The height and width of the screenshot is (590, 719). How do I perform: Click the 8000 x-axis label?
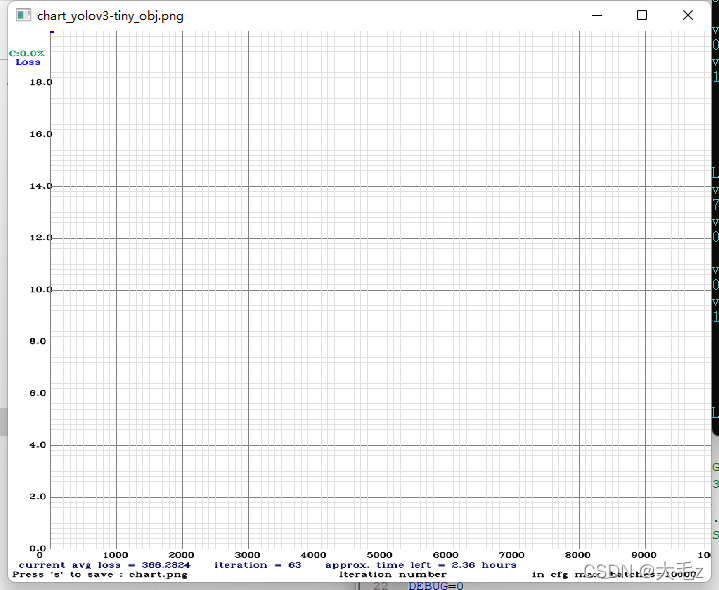click(x=578, y=555)
